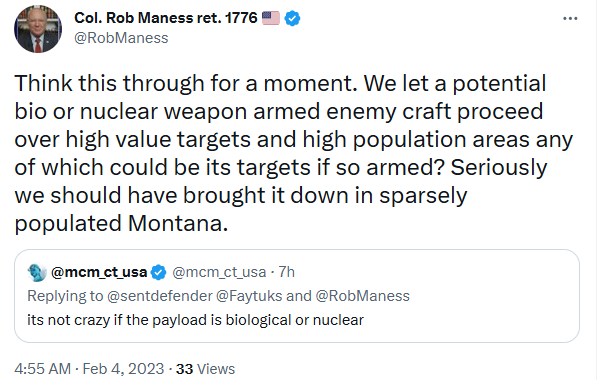Click the main tweet text body

coord(294,153)
